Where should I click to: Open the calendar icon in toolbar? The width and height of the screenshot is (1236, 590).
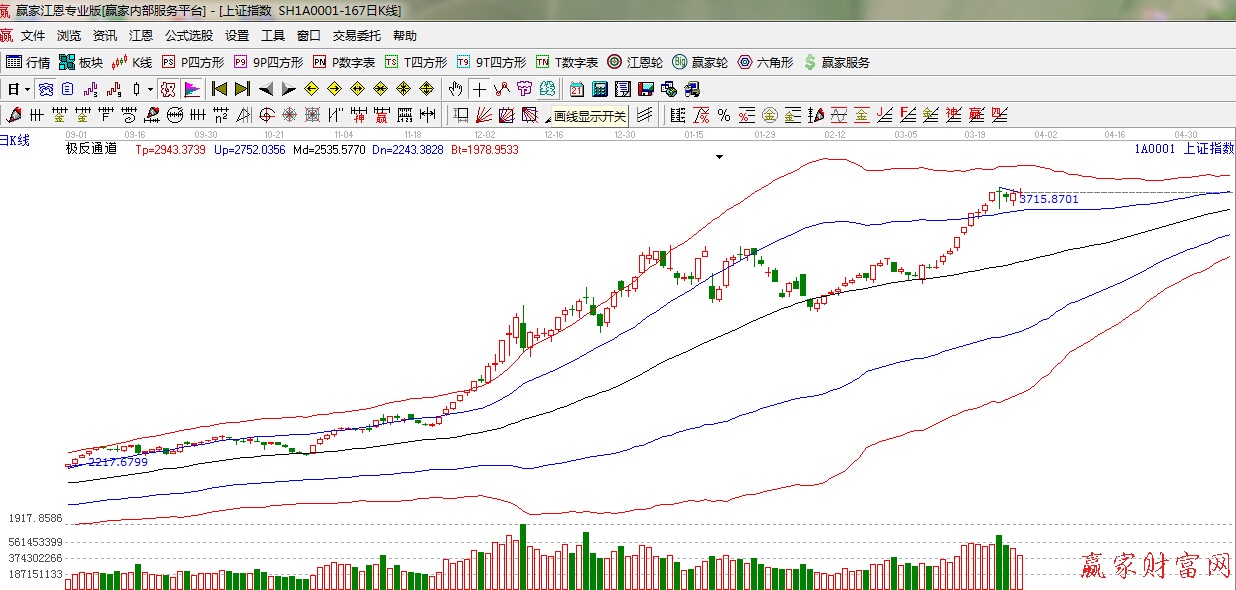(x=577, y=89)
